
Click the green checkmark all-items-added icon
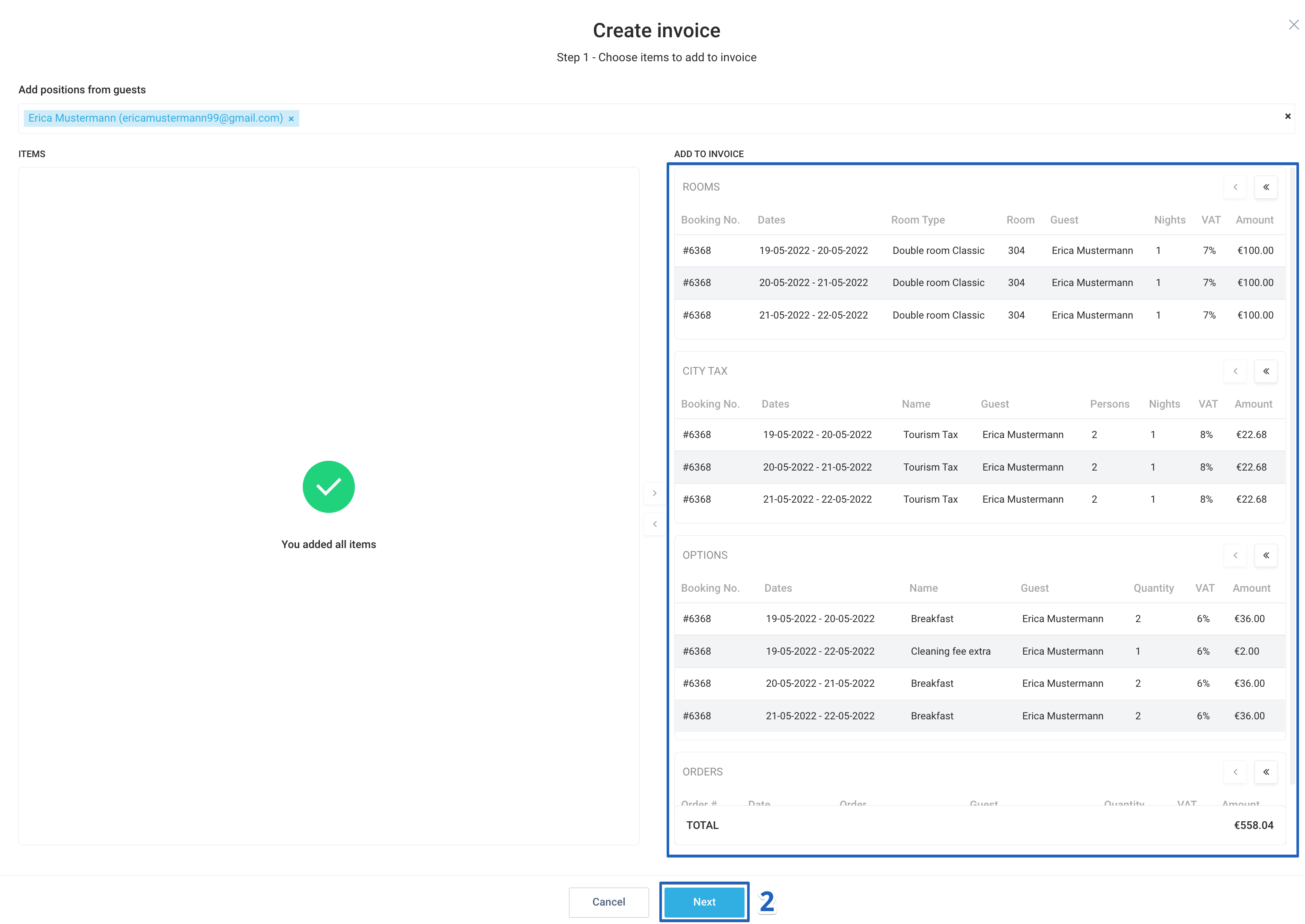click(328, 487)
